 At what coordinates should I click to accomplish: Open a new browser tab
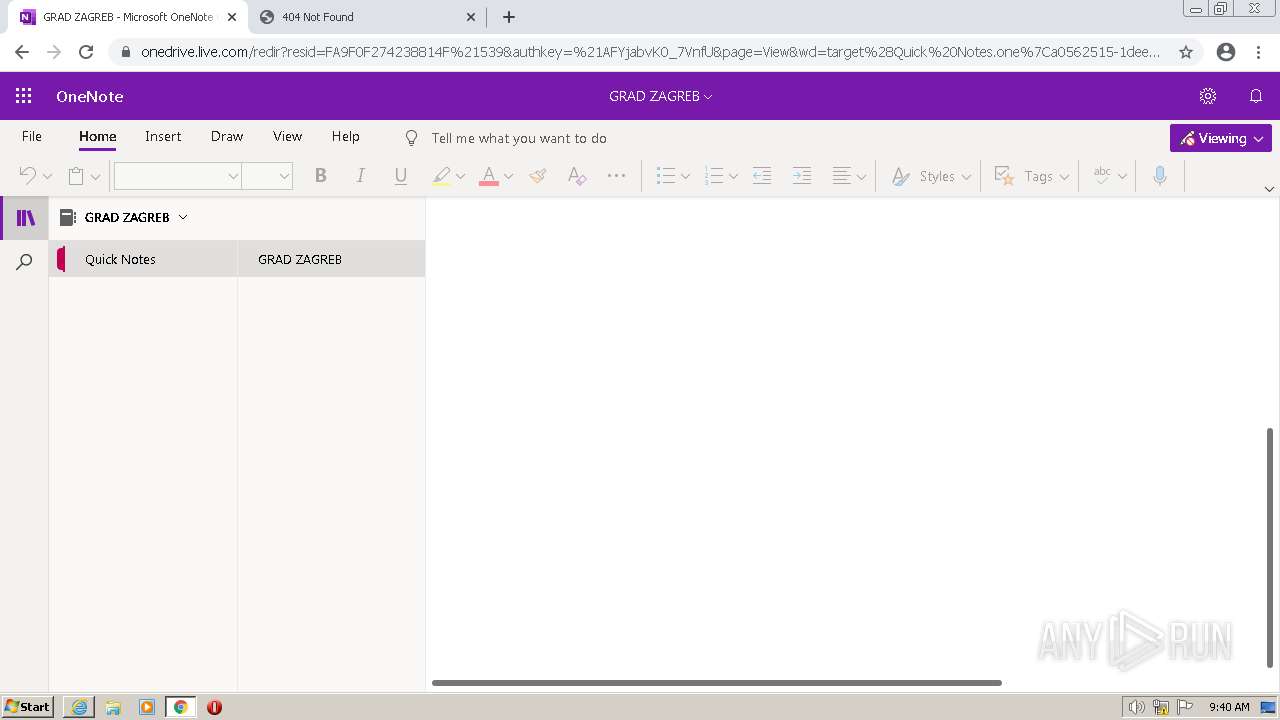click(509, 17)
